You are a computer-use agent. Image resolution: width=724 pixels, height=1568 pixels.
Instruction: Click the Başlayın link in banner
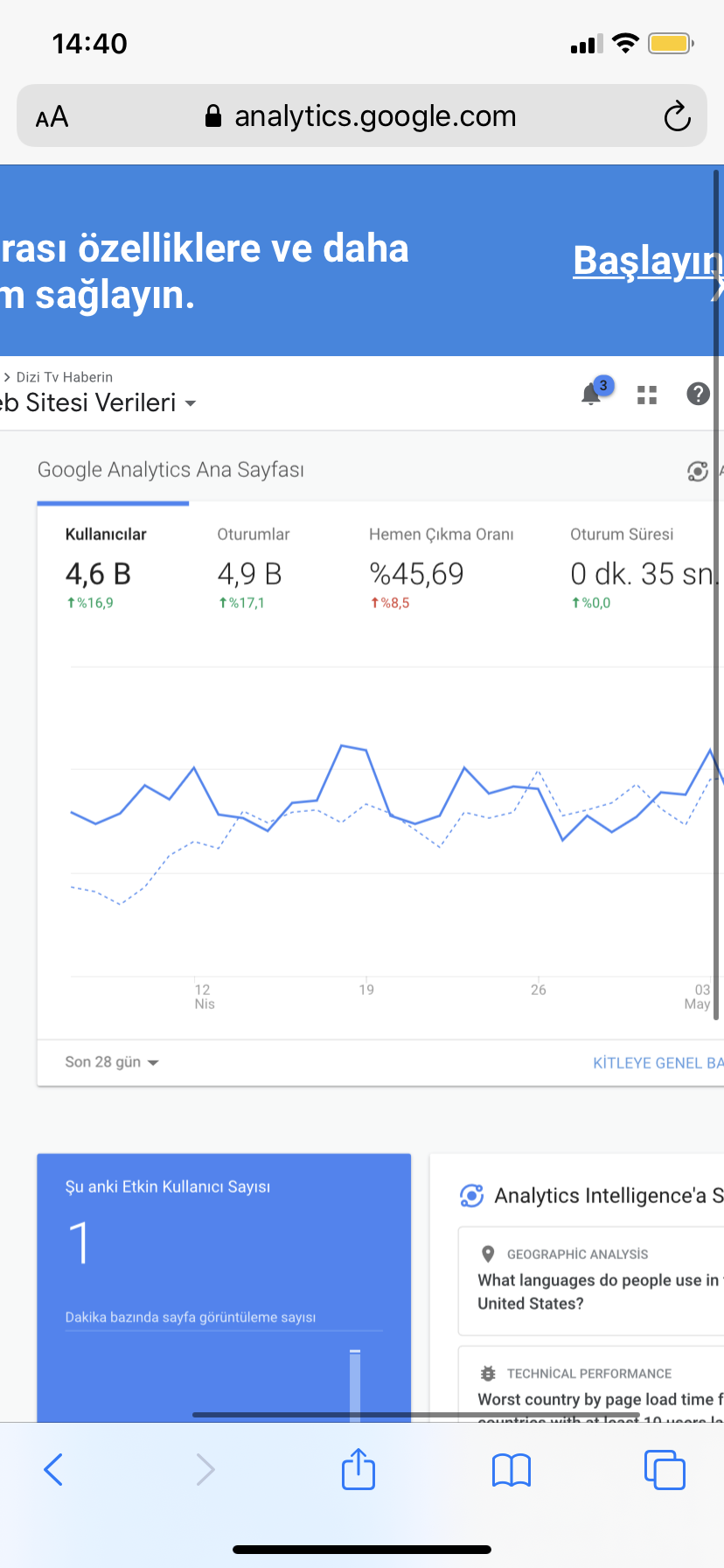pyautogui.click(x=648, y=261)
